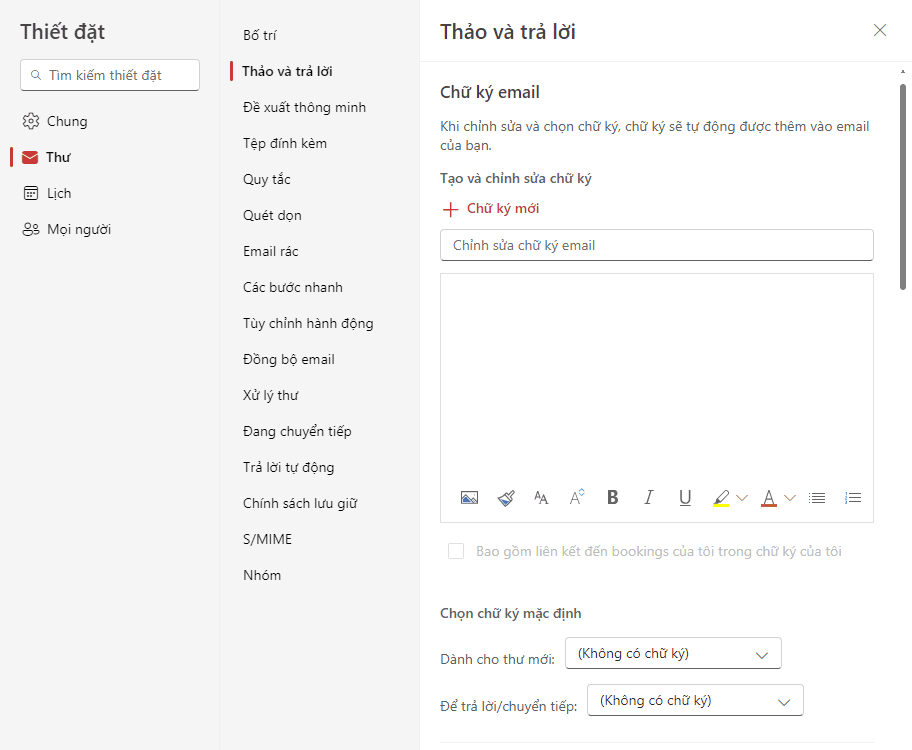
Task: Open Để trả lời/chuyển tiếp signature dropdown
Action: click(695, 700)
